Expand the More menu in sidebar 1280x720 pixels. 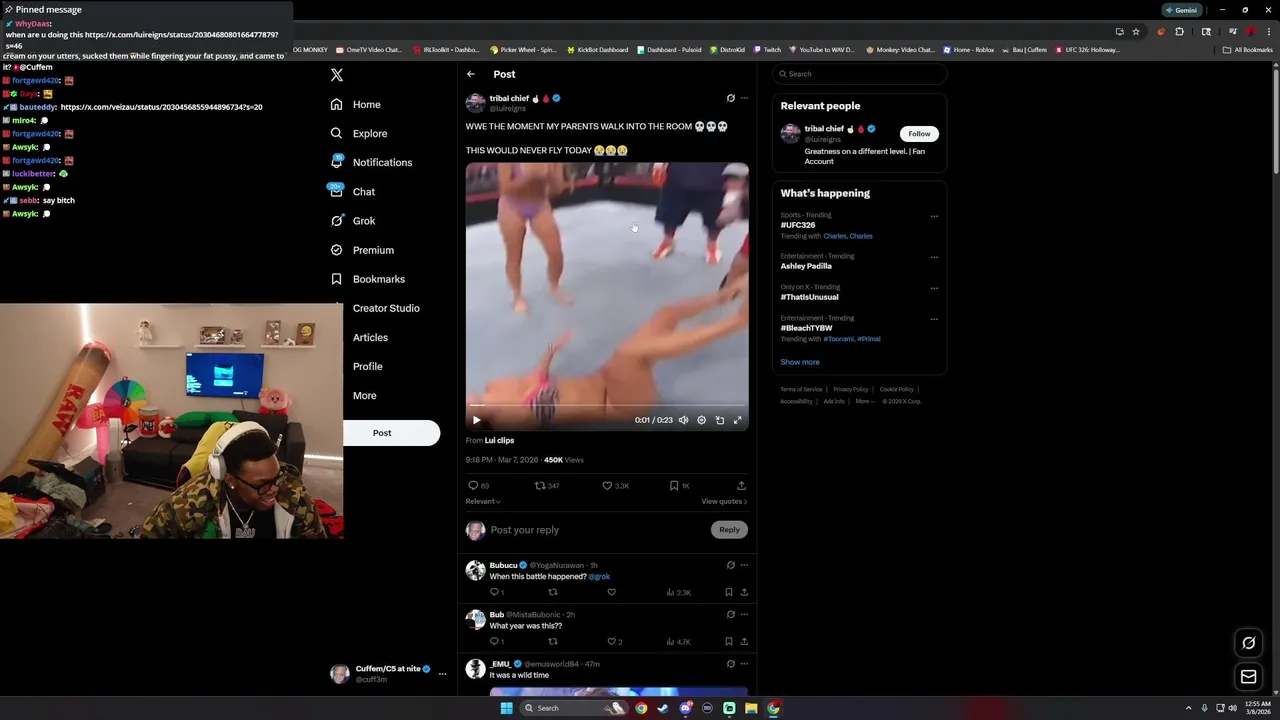[x=364, y=395]
